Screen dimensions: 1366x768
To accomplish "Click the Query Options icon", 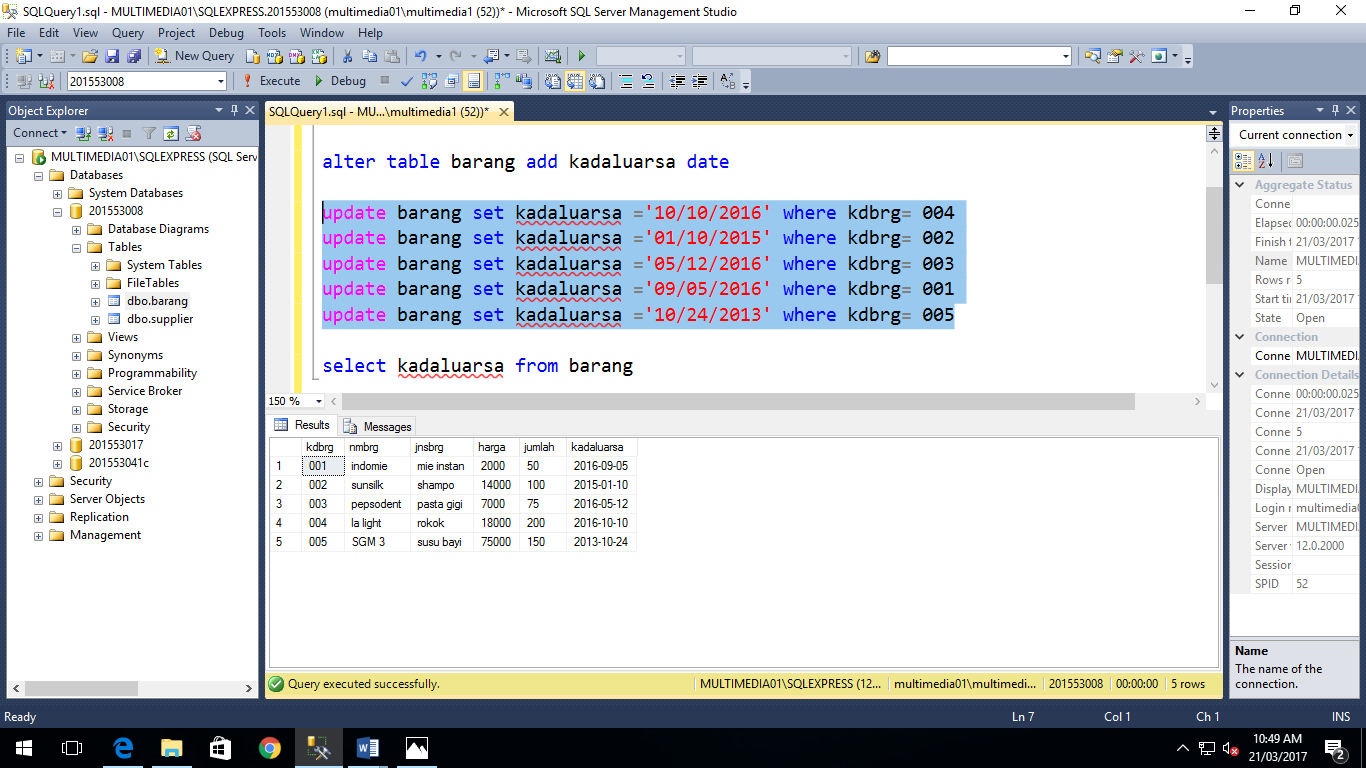I will (451, 81).
